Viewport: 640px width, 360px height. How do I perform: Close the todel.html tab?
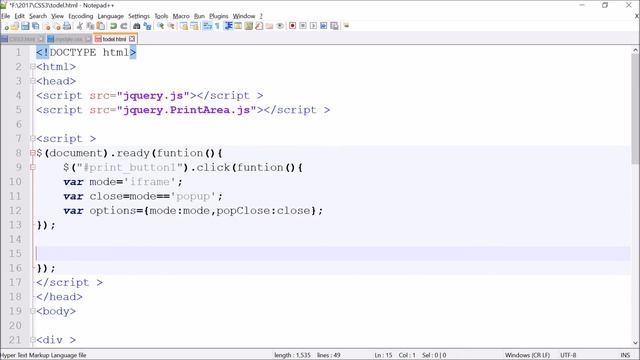pos(132,39)
